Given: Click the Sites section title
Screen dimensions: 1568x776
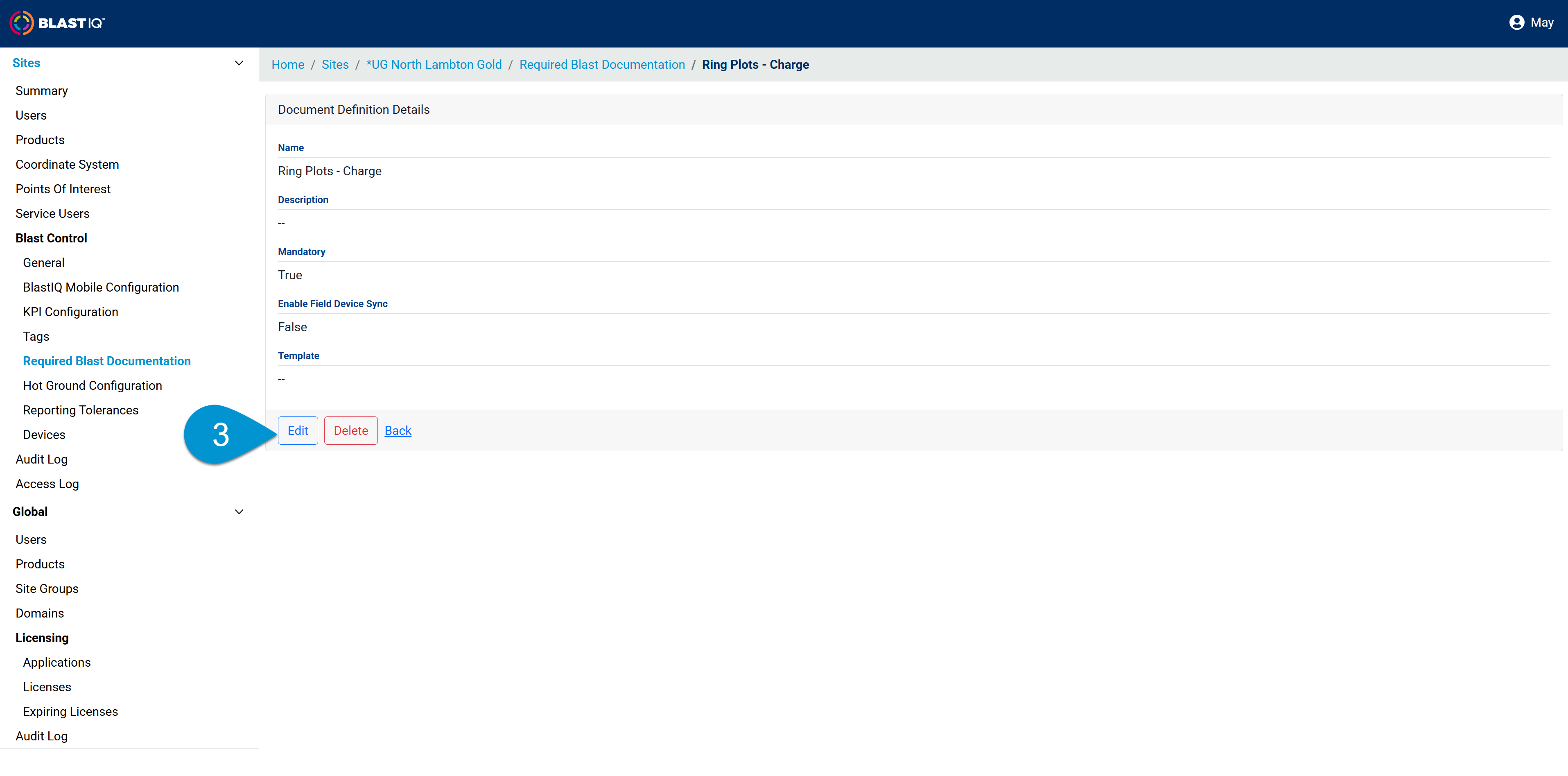Looking at the screenshot, I should pyautogui.click(x=26, y=63).
